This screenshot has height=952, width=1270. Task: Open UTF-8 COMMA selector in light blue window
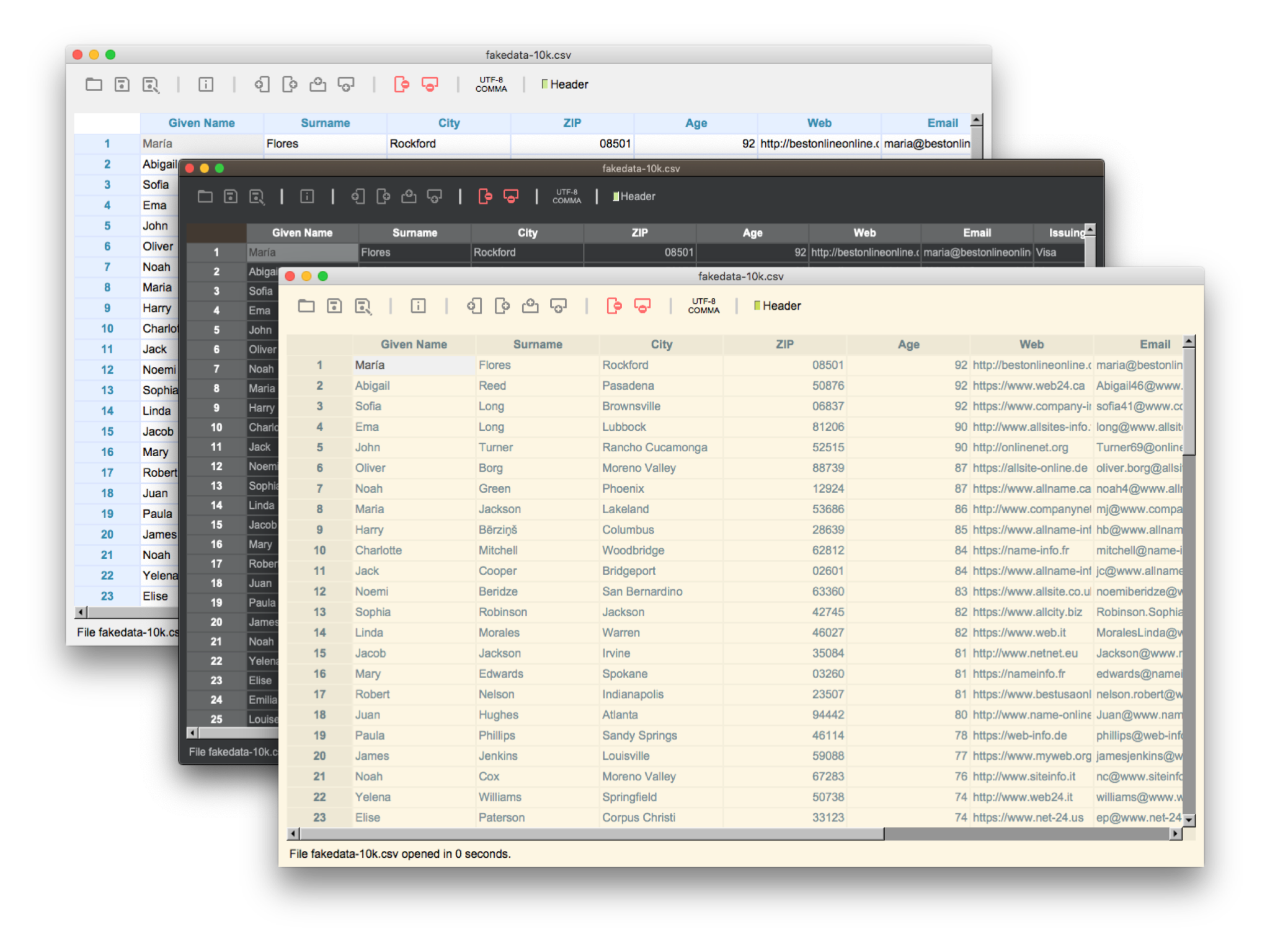coord(491,84)
